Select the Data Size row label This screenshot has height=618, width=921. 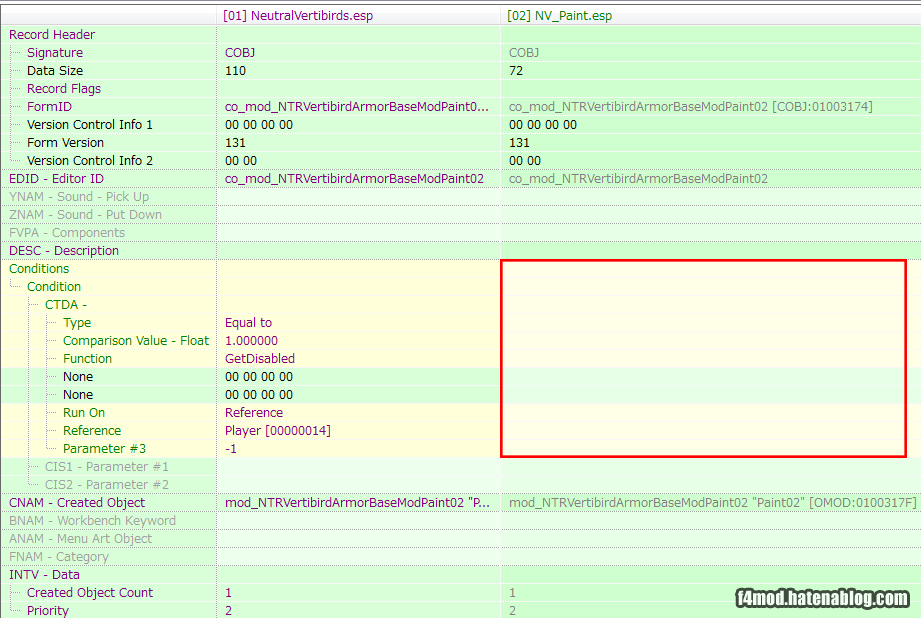(x=55, y=70)
